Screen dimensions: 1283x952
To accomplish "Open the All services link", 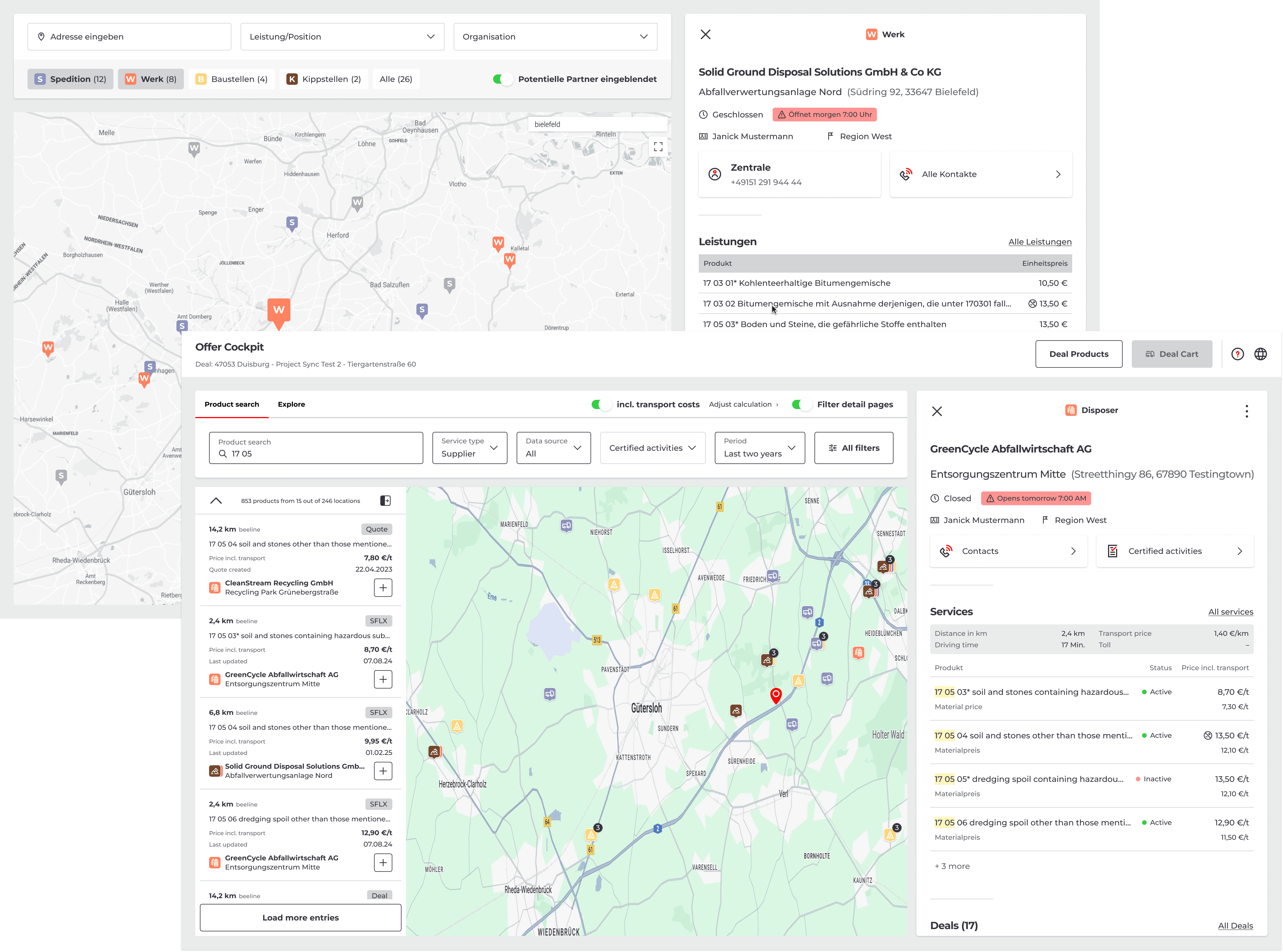I will [x=1231, y=612].
